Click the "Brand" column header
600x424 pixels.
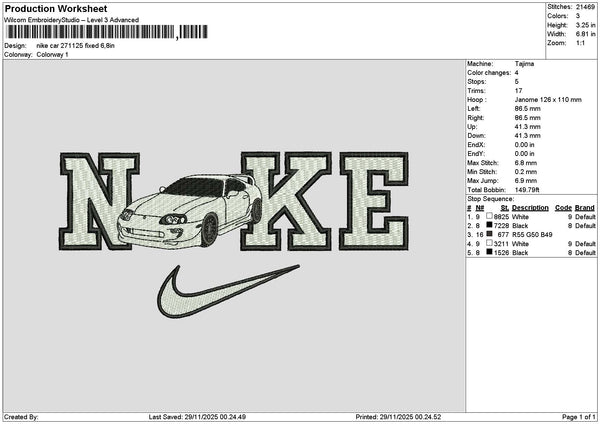point(585,208)
